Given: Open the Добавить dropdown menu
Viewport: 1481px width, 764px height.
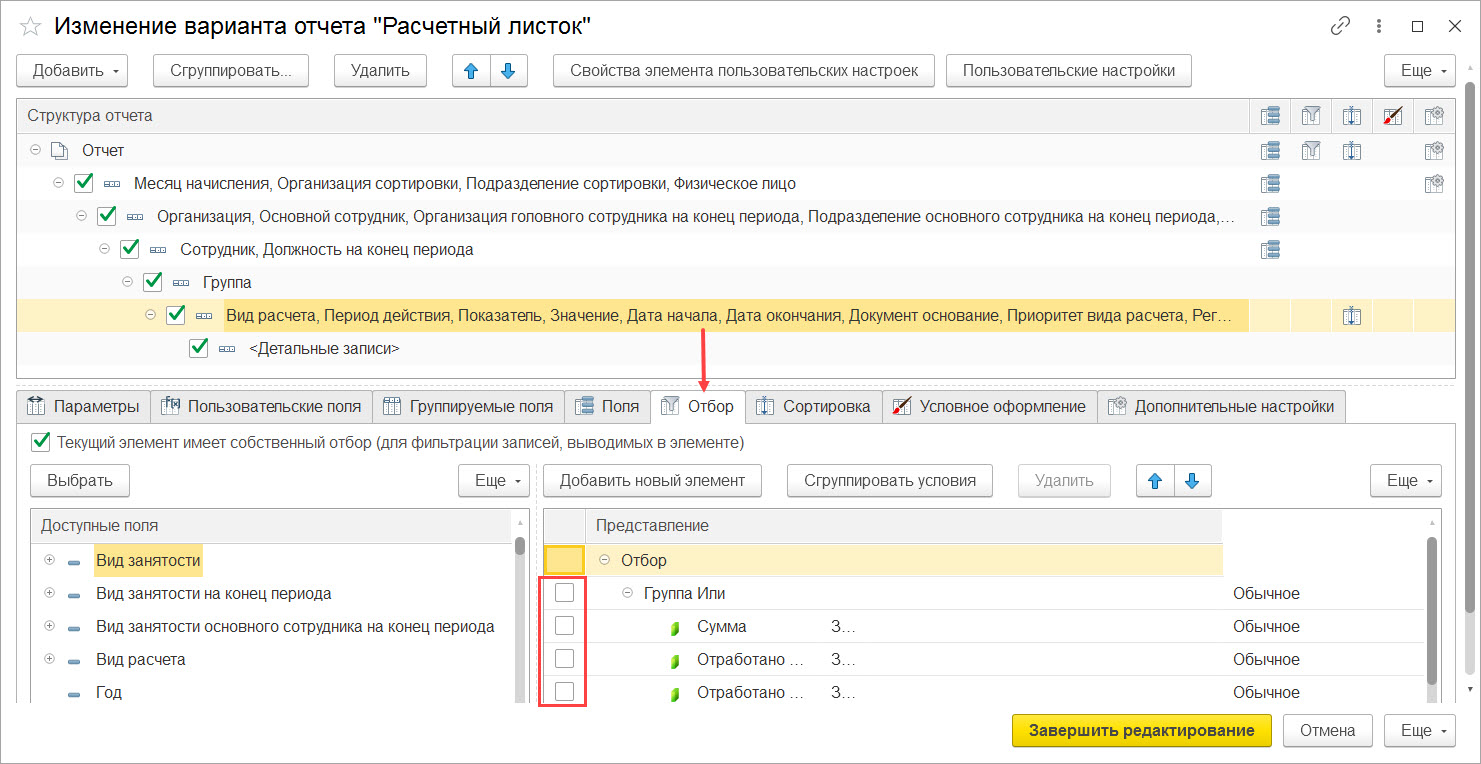Looking at the screenshot, I should 72,71.
